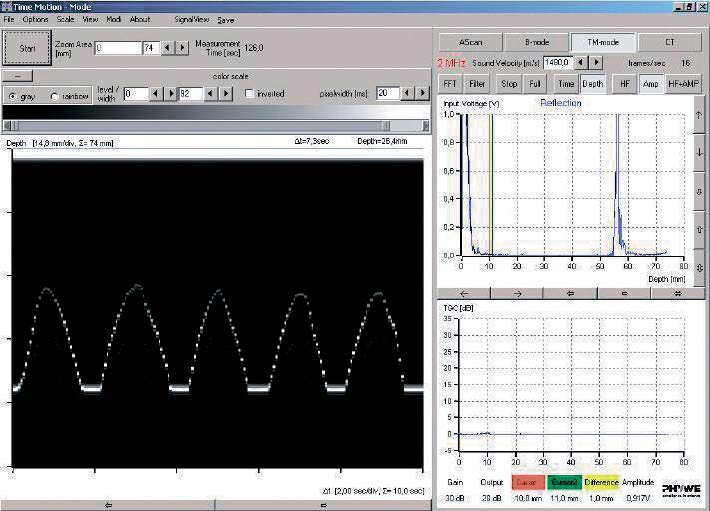Image resolution: width=710 pixels, height=511 pixels.
Task: Click the double-headed arrow below the reflection graph
Action: point(676,293)
